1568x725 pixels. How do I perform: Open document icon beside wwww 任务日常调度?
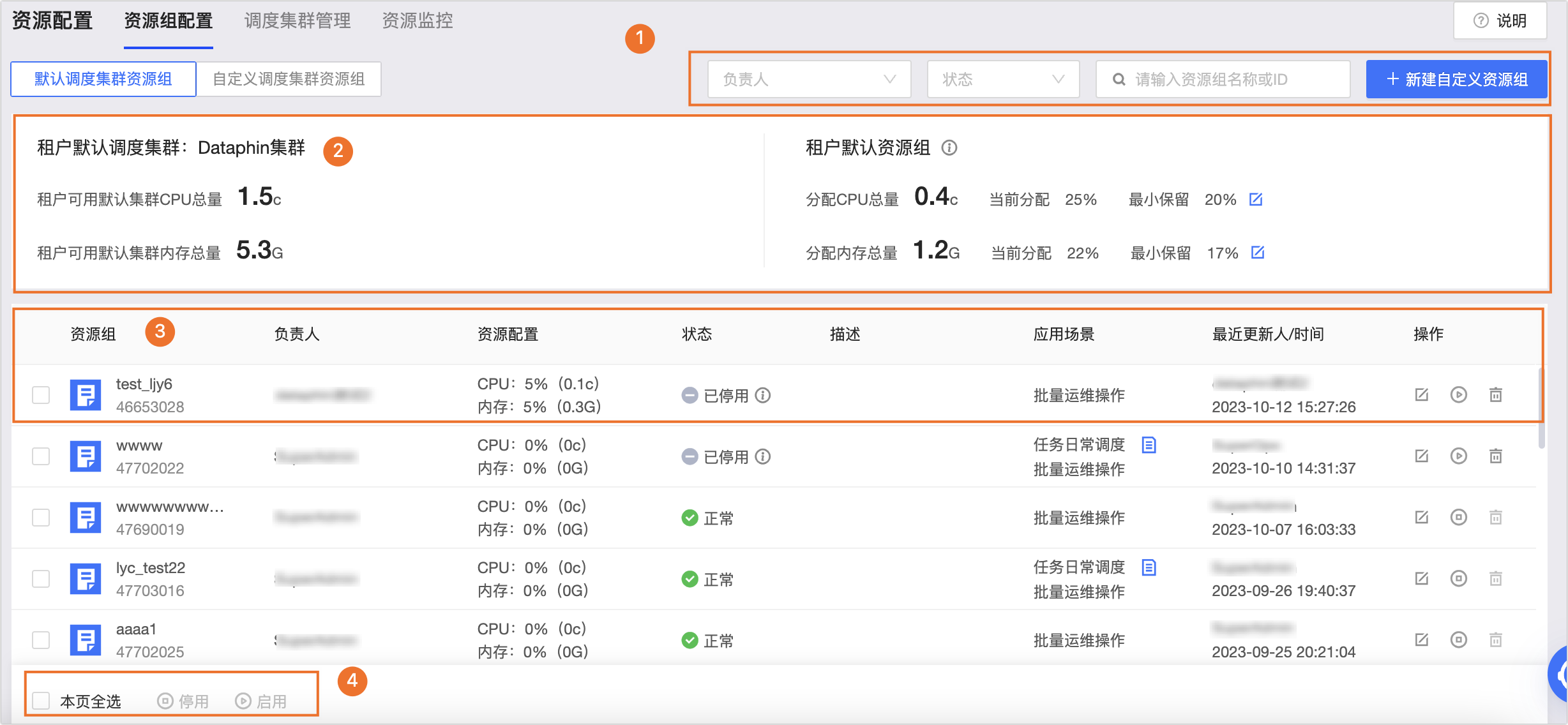coord(1149,444)
